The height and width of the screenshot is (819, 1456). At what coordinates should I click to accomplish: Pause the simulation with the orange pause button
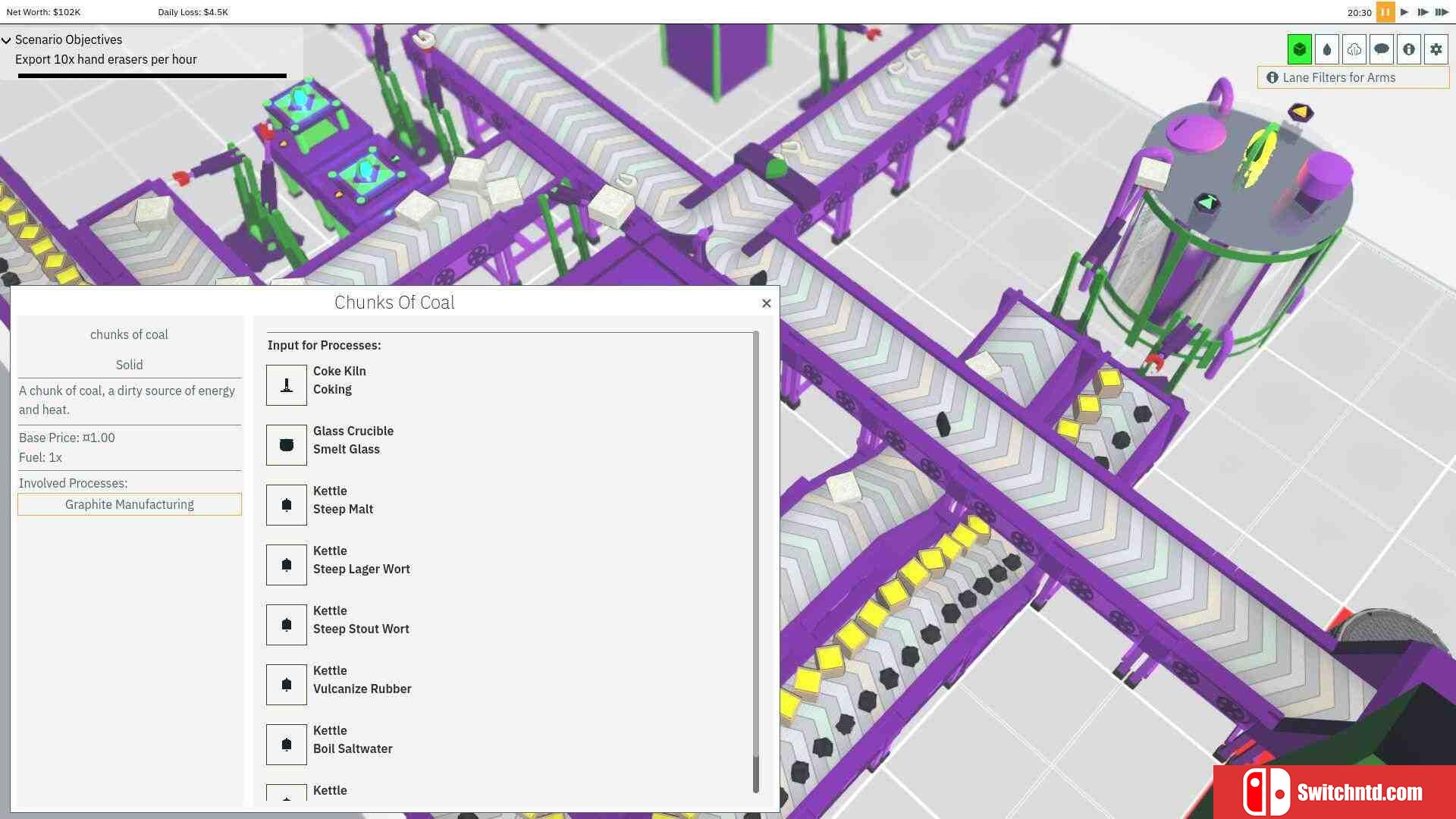coord(1385,12)
